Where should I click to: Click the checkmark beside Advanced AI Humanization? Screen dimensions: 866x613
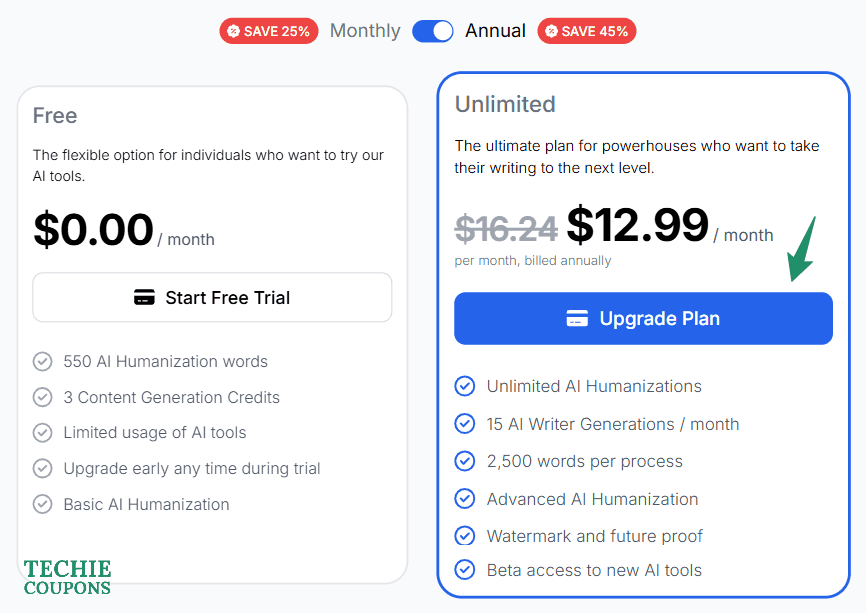[x=465, y=499]
